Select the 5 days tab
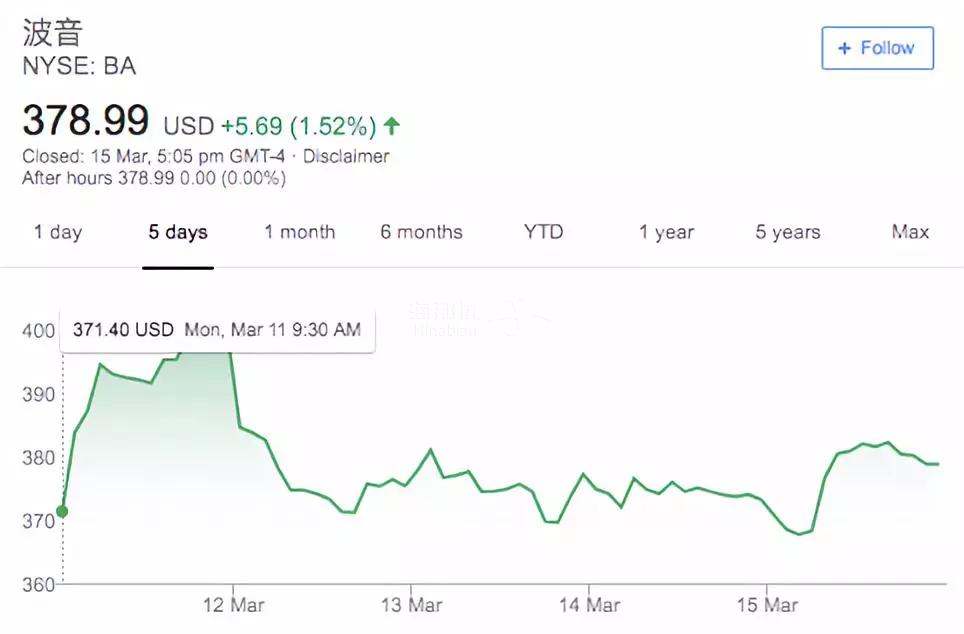 coord(178,232)
